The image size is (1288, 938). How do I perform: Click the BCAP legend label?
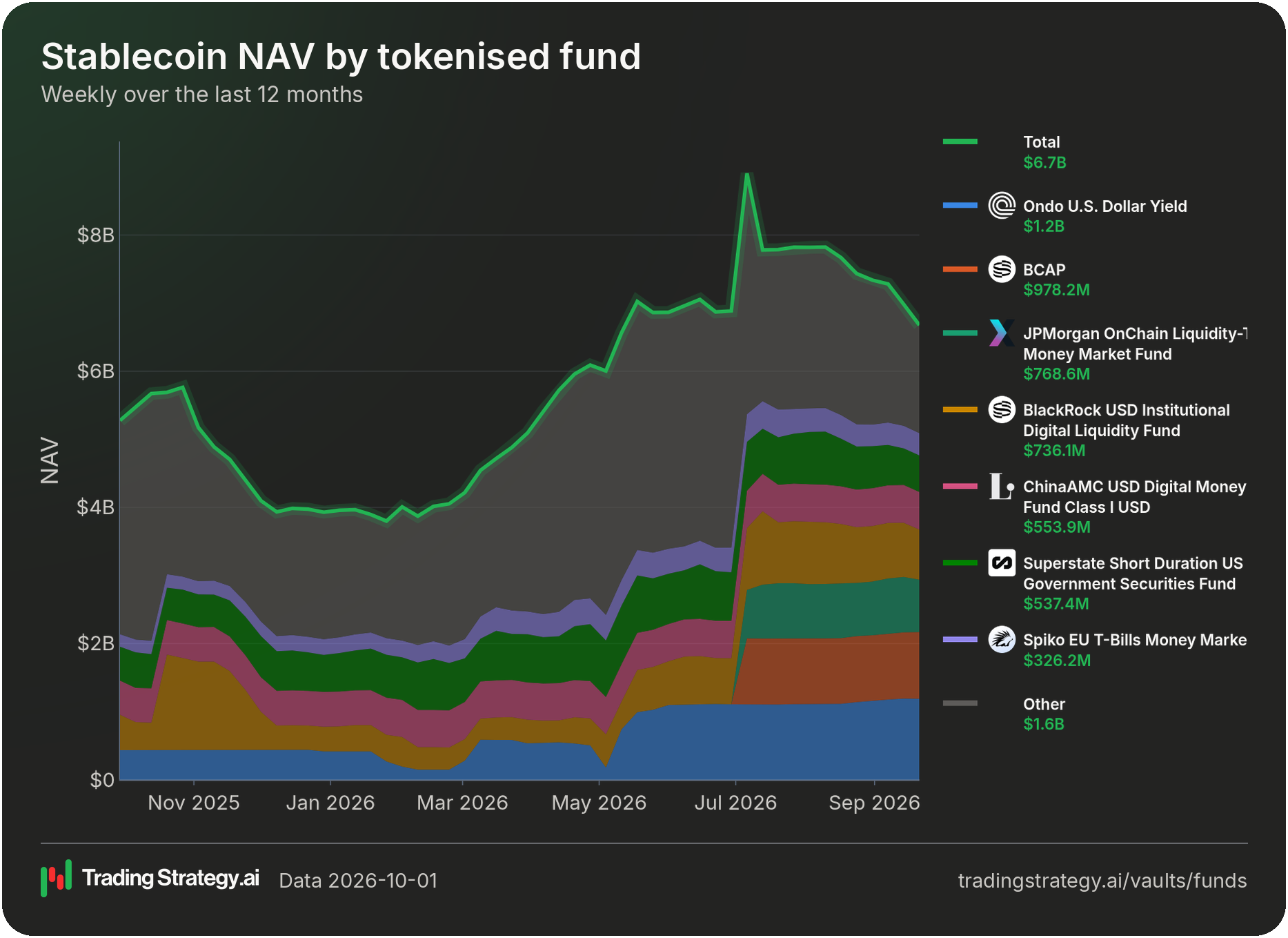1044,270
